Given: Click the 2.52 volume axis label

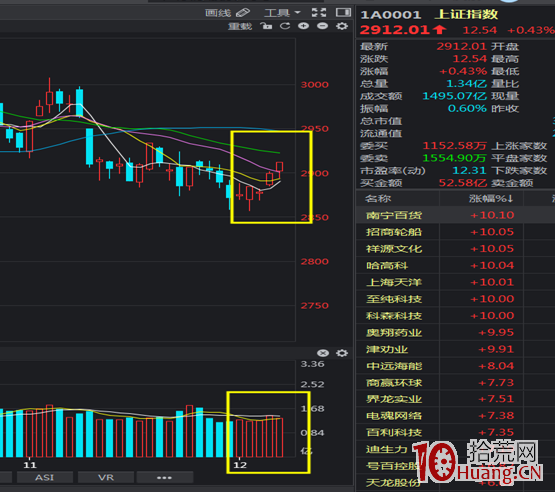Looking at the screenshot, I should coord(312,384).
